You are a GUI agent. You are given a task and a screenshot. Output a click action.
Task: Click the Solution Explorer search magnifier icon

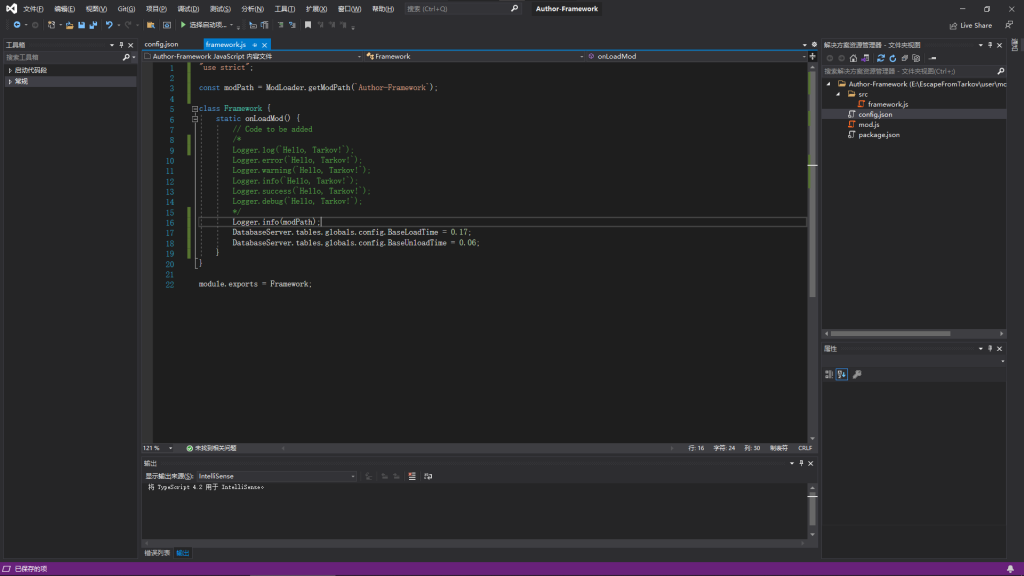(x=1000, y=71)
